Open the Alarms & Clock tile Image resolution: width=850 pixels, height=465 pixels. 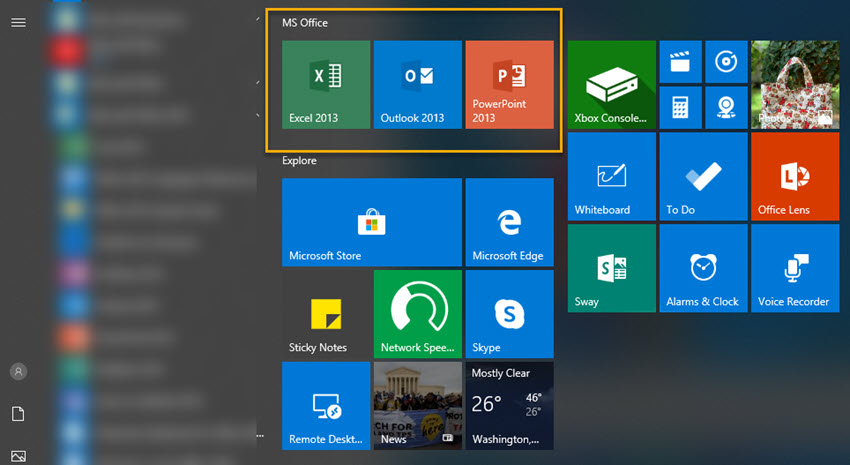703,268
